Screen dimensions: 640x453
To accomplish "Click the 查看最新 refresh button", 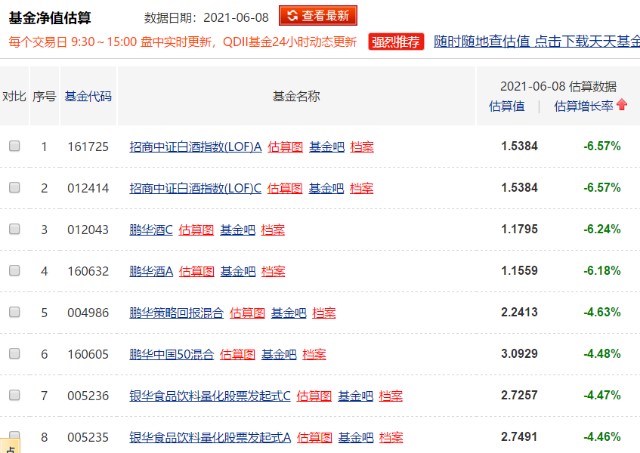I will tap(318, 16).
